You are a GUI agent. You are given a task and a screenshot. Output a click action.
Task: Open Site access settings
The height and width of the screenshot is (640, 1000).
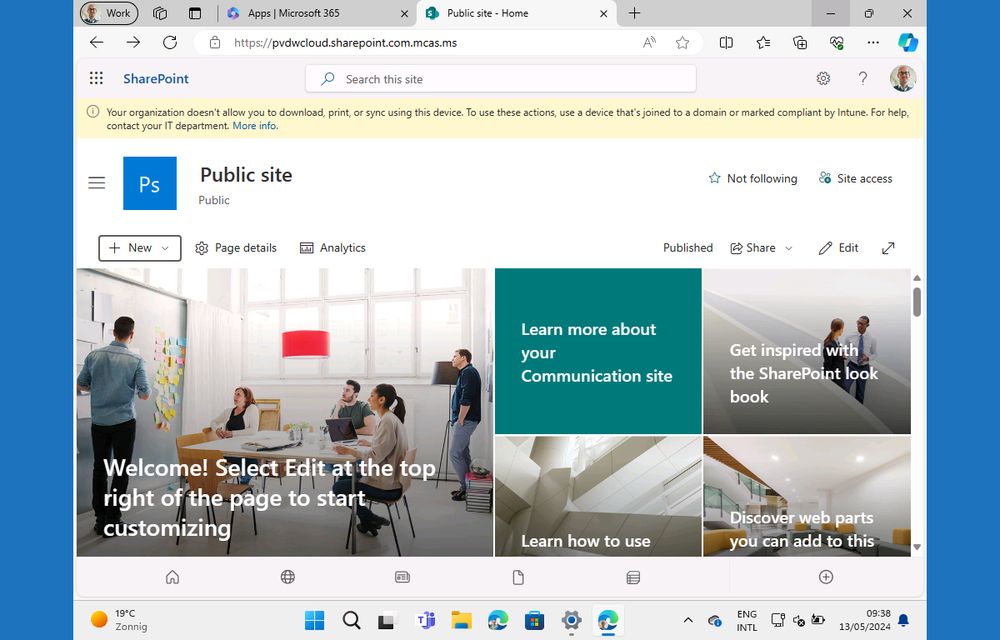click(855, 178)
